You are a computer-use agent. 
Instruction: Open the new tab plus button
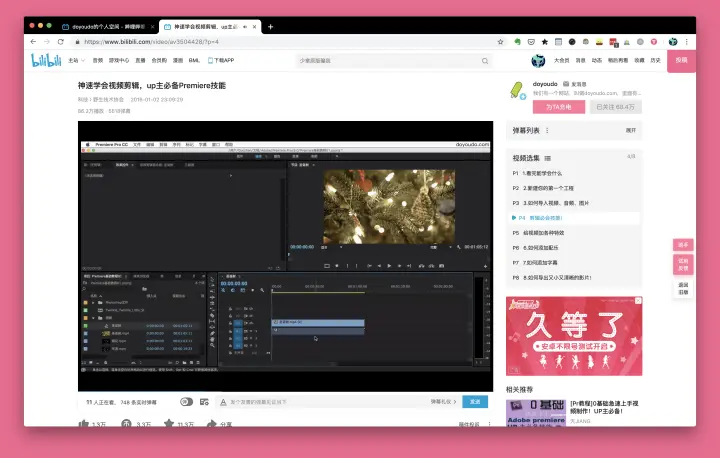[270, 27]
